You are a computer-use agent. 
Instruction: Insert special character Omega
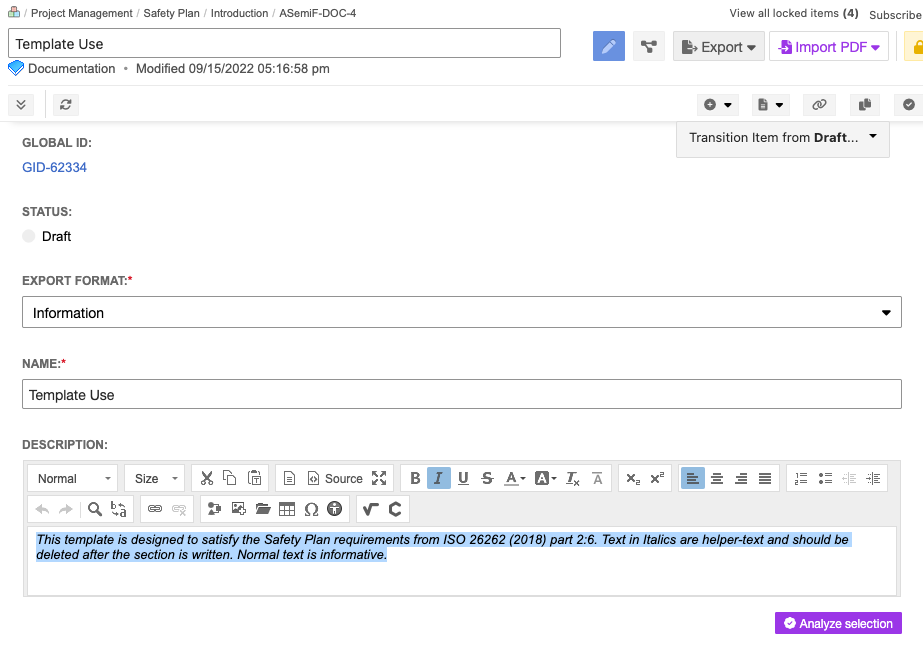tap(311, 509)
